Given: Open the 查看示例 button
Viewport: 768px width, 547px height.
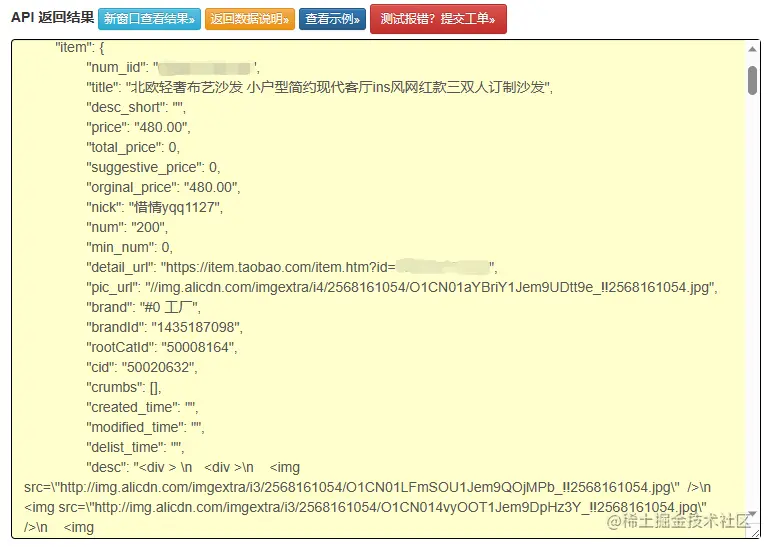Looking at the screenshot, I should pyautogui.click(x=333, y=19).
